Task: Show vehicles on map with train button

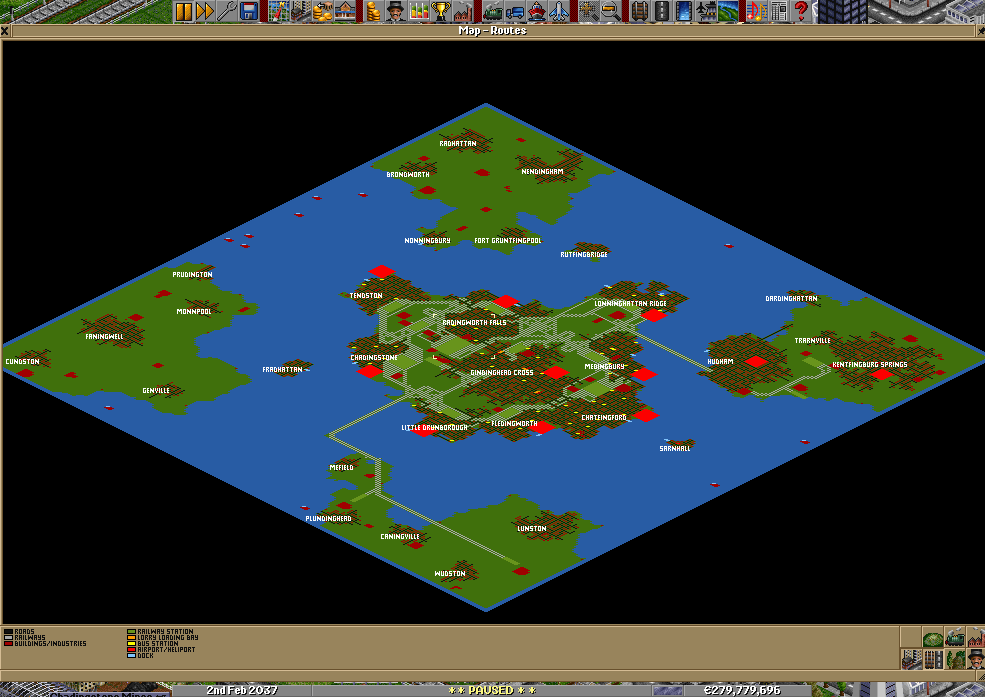Action: [x=955, y=637]
